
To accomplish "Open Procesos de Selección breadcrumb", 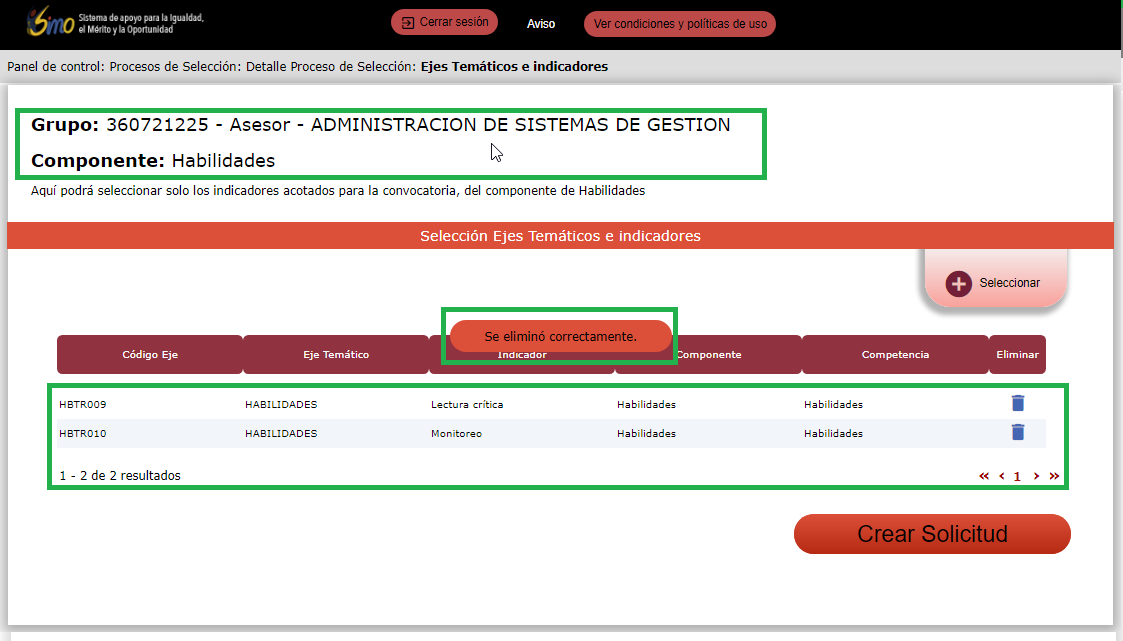I will 174,67.
